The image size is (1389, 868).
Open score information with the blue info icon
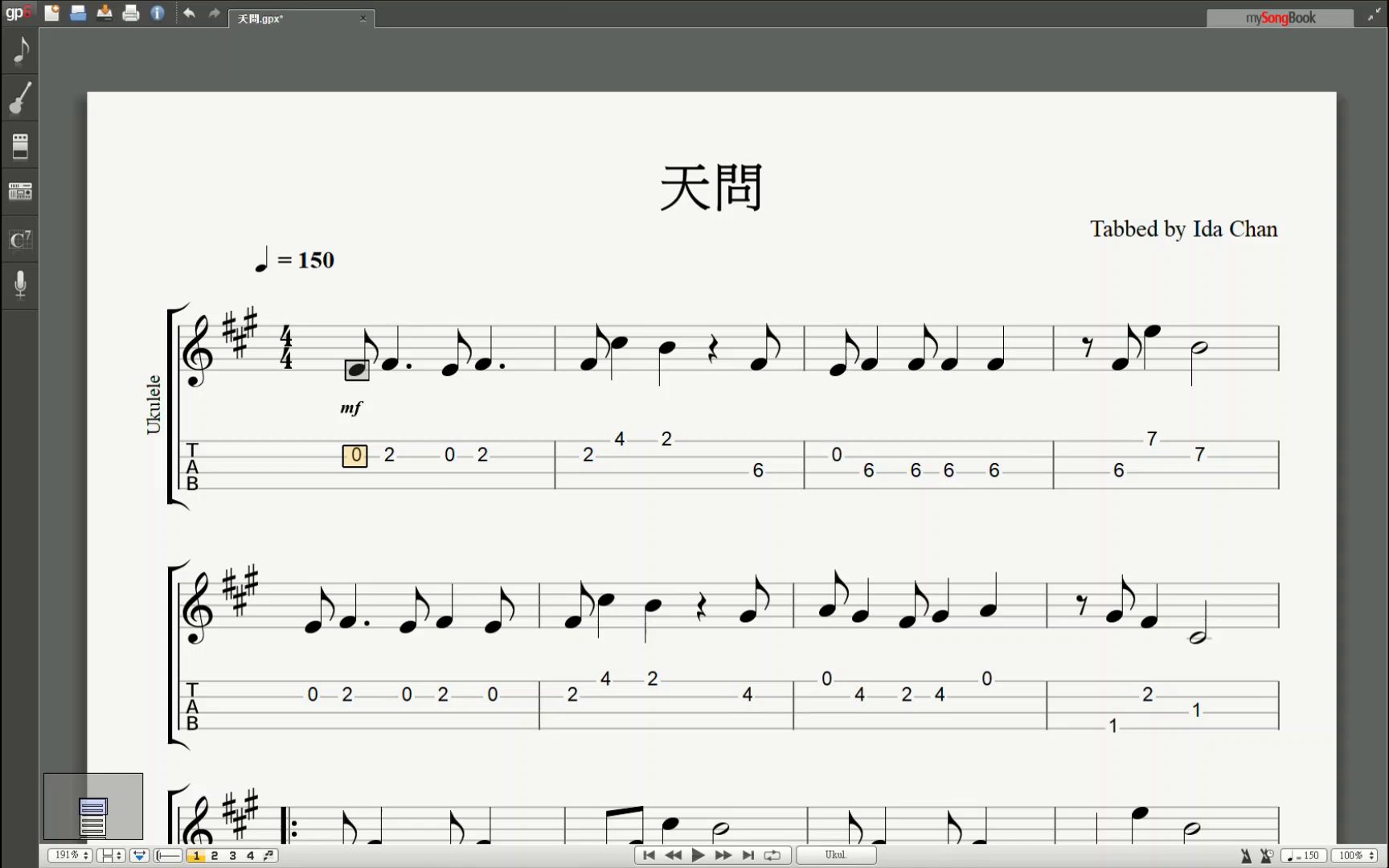pyautogui.click(x=158, y=13)
